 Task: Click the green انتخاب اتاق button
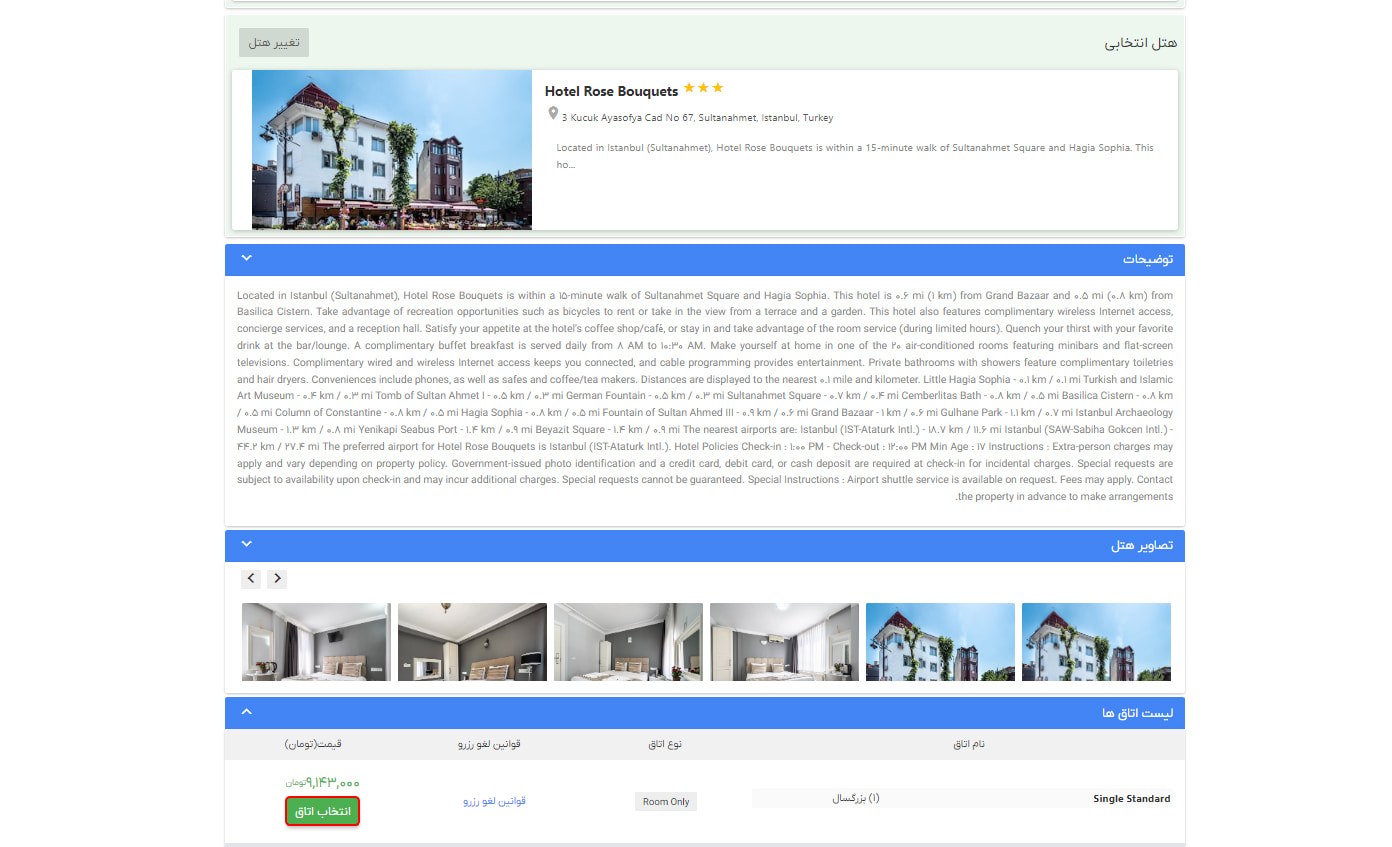[x=322, y=811]
